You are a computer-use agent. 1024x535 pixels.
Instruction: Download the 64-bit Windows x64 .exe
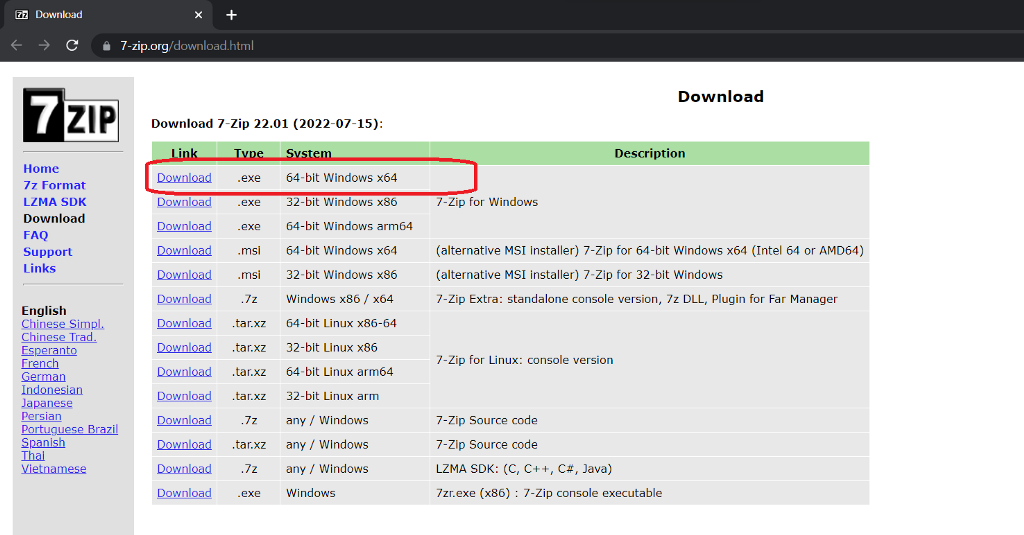click(x=184, y=178)
